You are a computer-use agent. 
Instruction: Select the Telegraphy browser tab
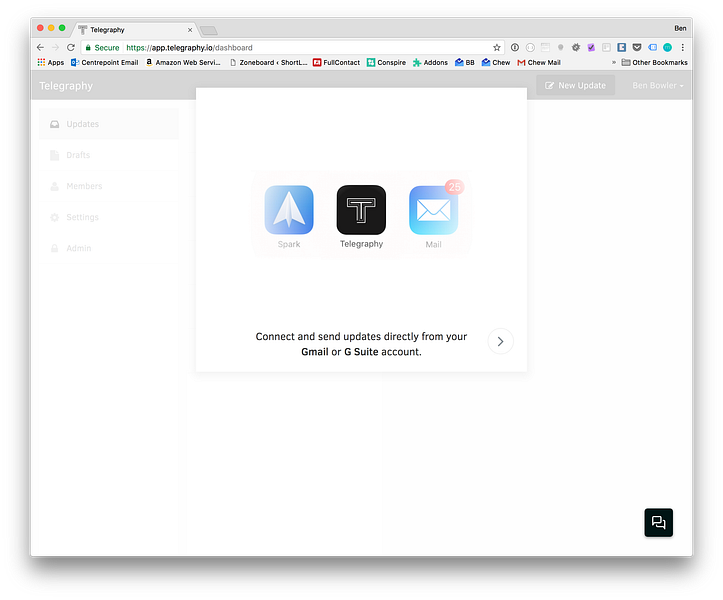[x=135, y=30]
